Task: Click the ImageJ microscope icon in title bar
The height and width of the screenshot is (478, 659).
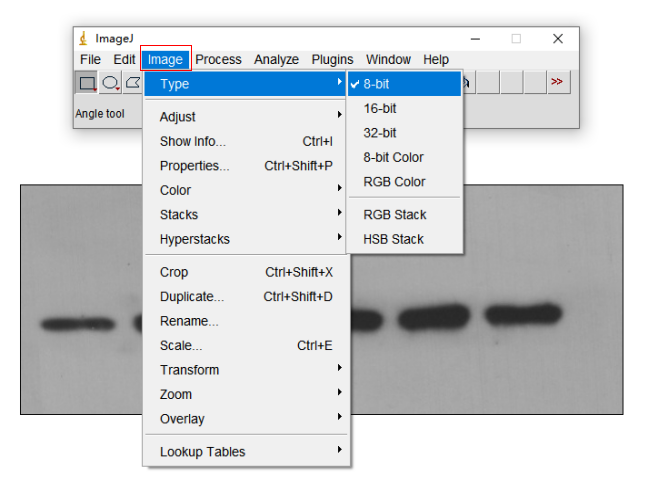Action: pos(84,39)
